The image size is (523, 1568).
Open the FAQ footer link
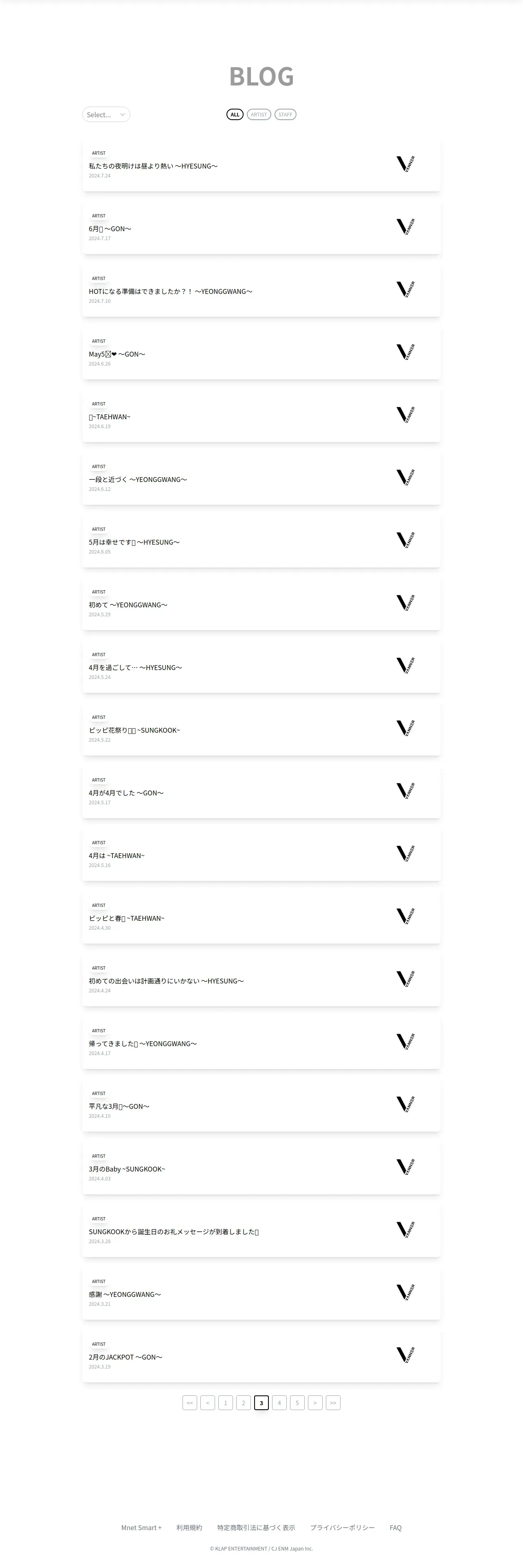point(395,1528)
